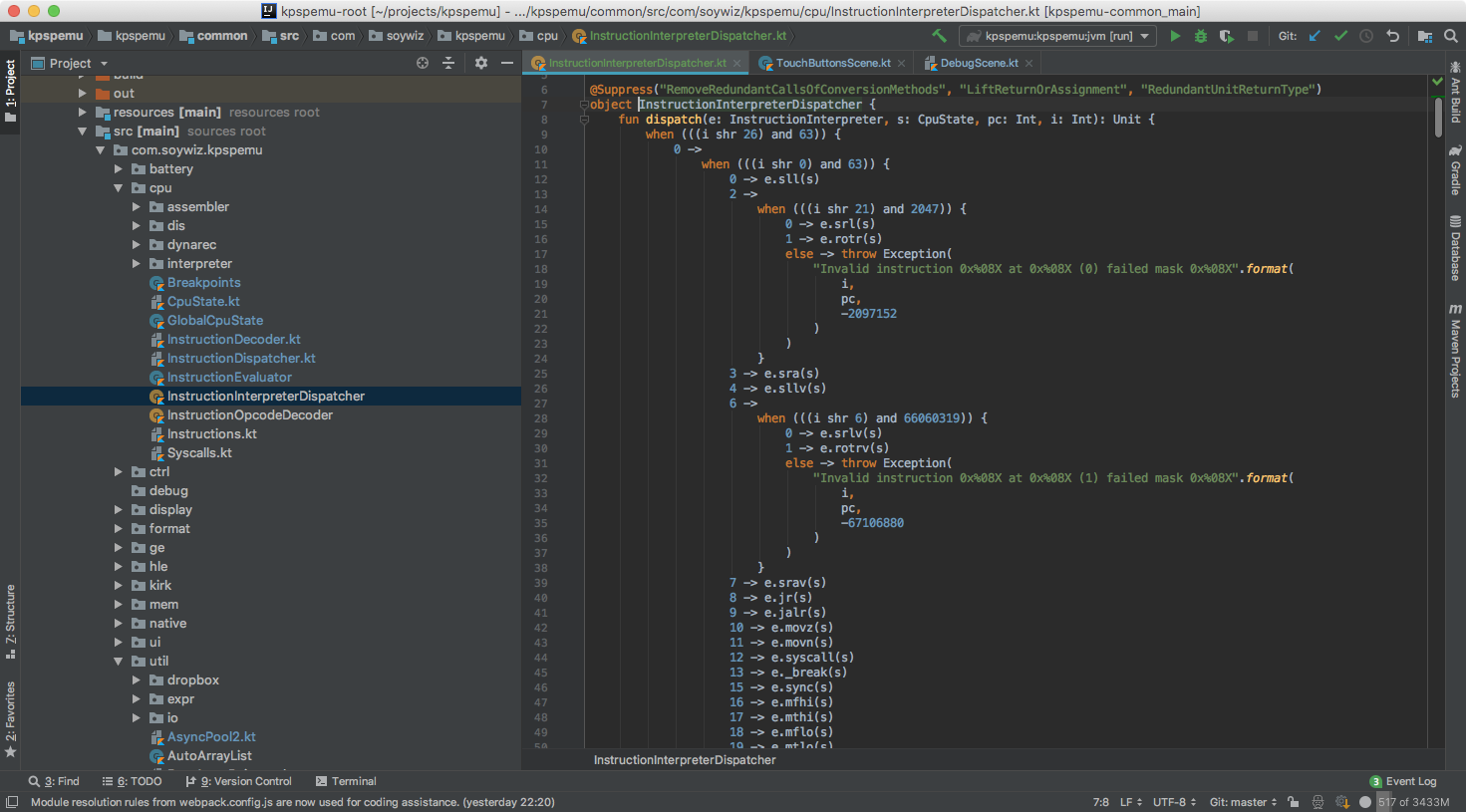Screen dimensions: 1466x812
Task: Commit changes with the Git checkmark icon
Action: click(1340, 36)
